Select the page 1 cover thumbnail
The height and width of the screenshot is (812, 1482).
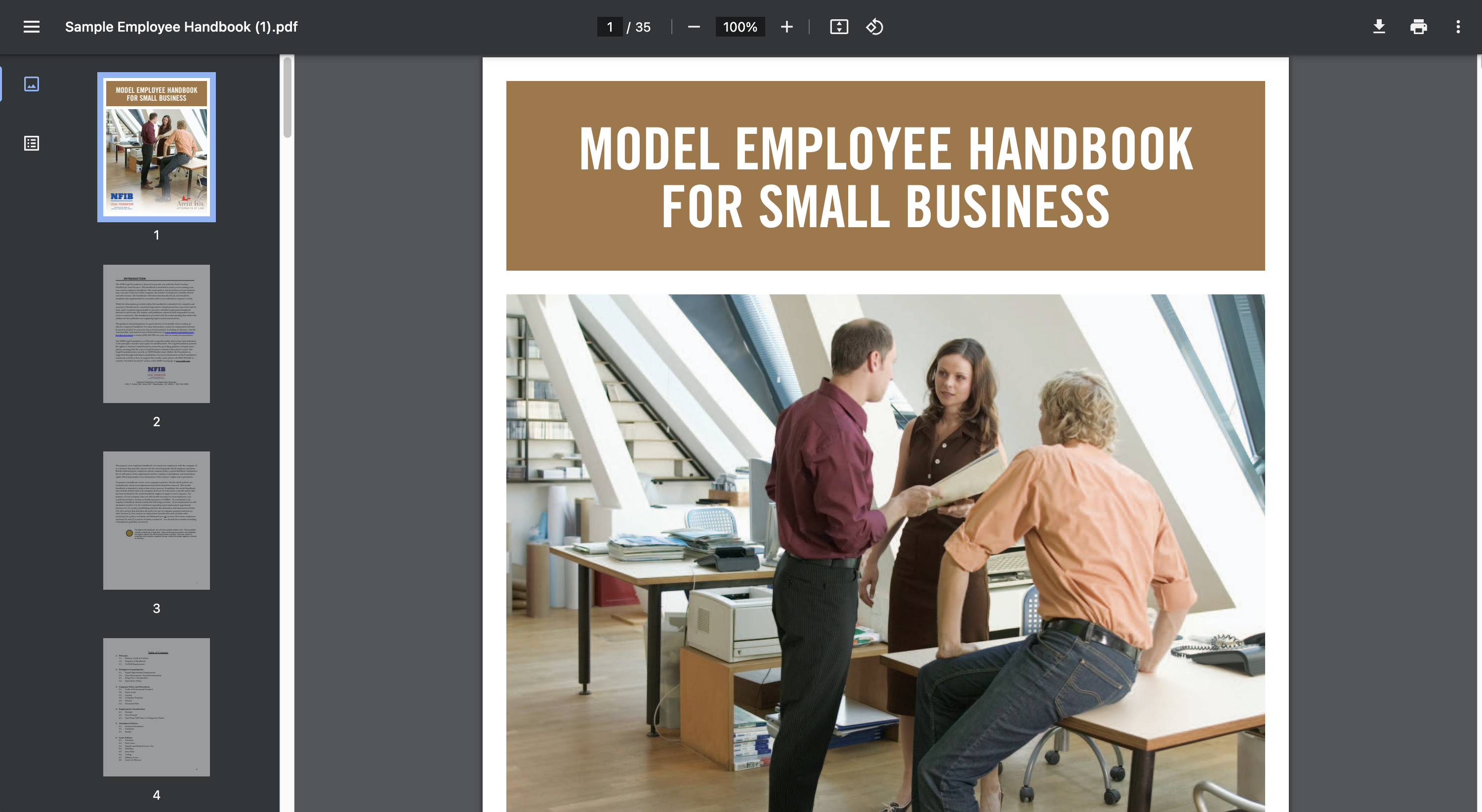[x=157, y=147]
